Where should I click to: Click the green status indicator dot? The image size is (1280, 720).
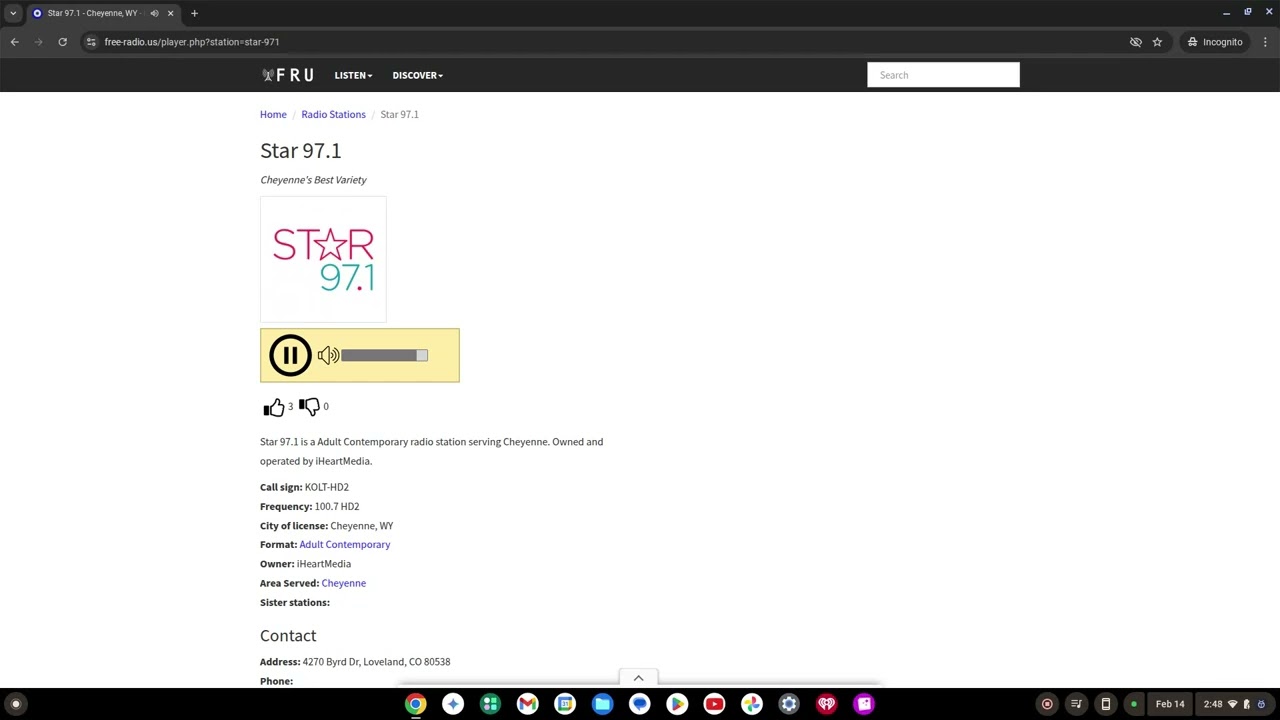pyautogui.click(x=1133, y=704)
